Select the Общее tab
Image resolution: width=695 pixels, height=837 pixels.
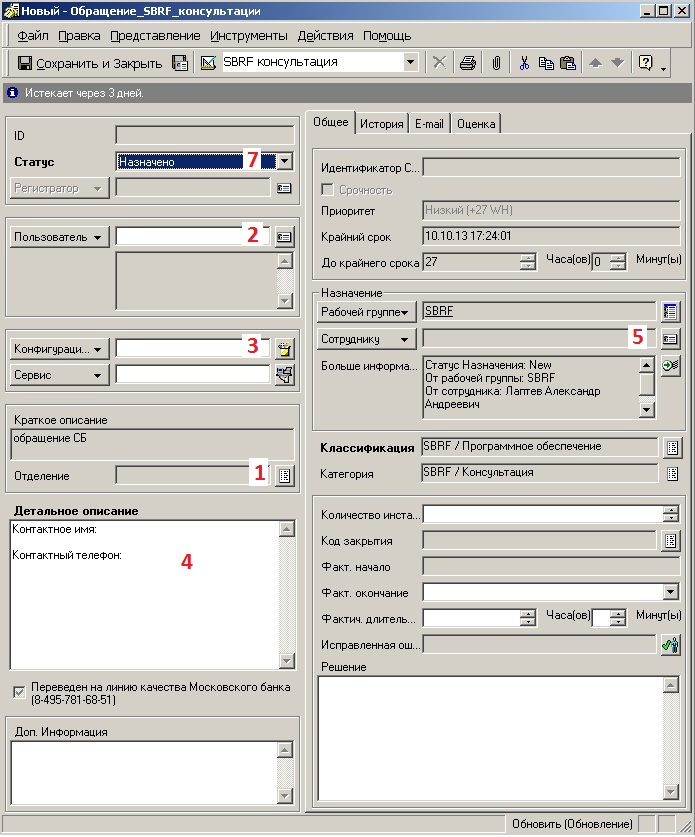(x=330, y=122)
